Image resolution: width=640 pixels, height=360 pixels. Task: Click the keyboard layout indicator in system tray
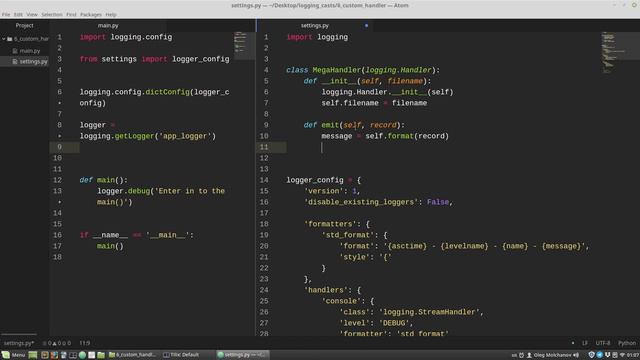(514, 355)
